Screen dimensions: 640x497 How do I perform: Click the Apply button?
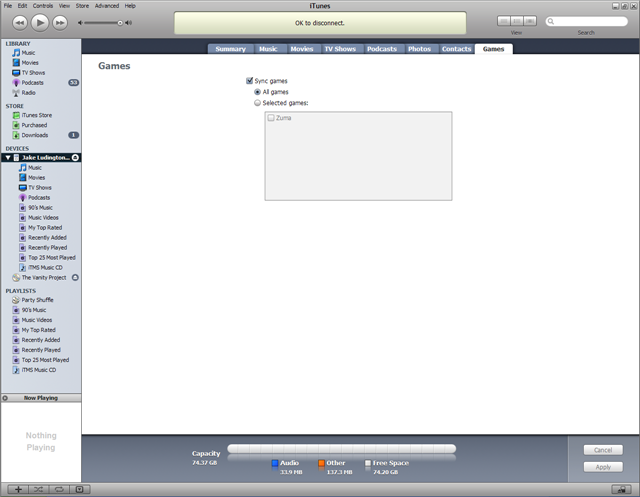[603, 467]
